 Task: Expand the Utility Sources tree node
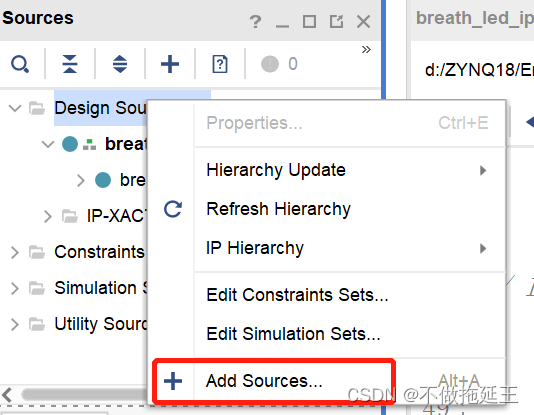(x=15, y=324)
